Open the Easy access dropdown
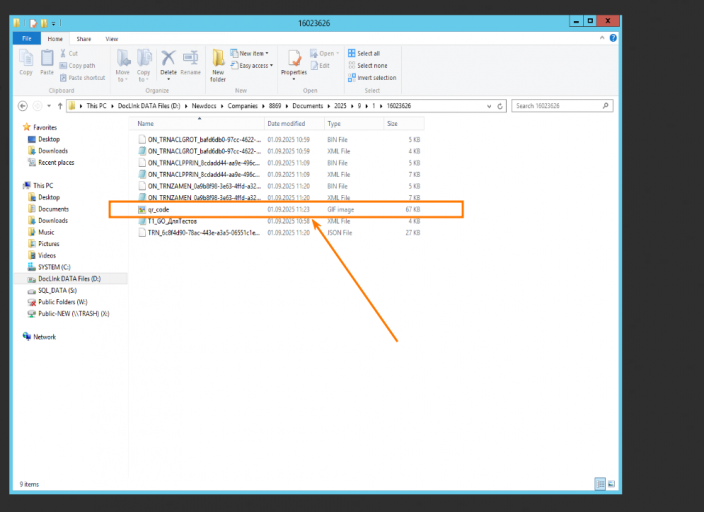 click(252, 66)
